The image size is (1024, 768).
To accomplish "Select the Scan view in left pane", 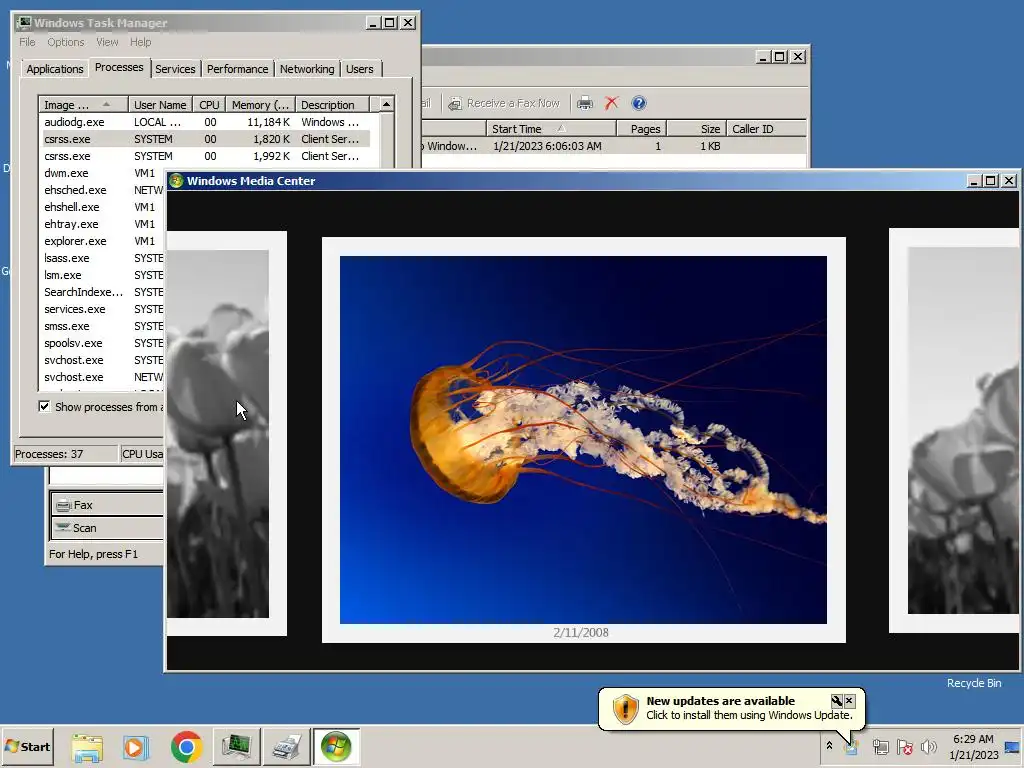I will point(106,528).
